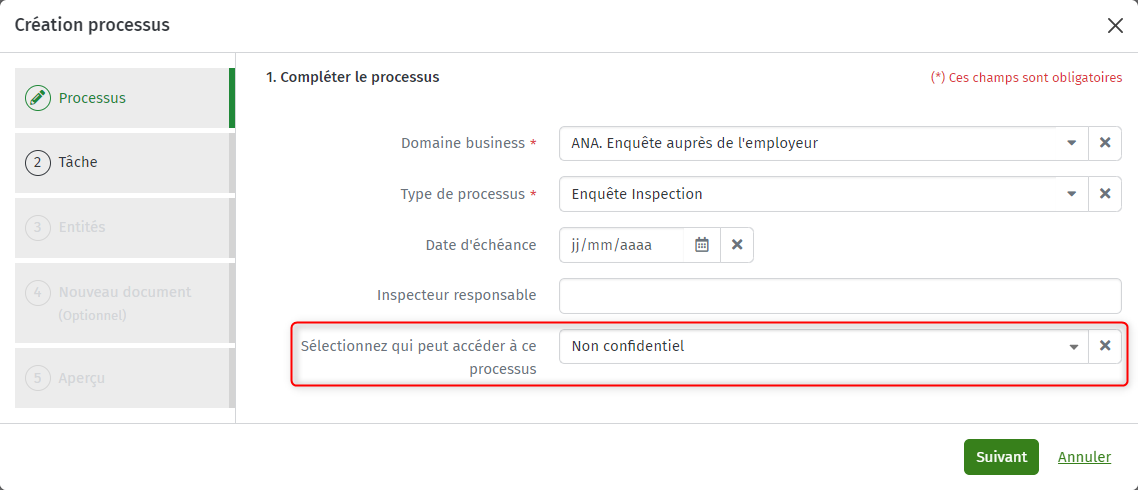1138x490 pixels.
Task: Click the Annuler link
Action: point(1084,457)
